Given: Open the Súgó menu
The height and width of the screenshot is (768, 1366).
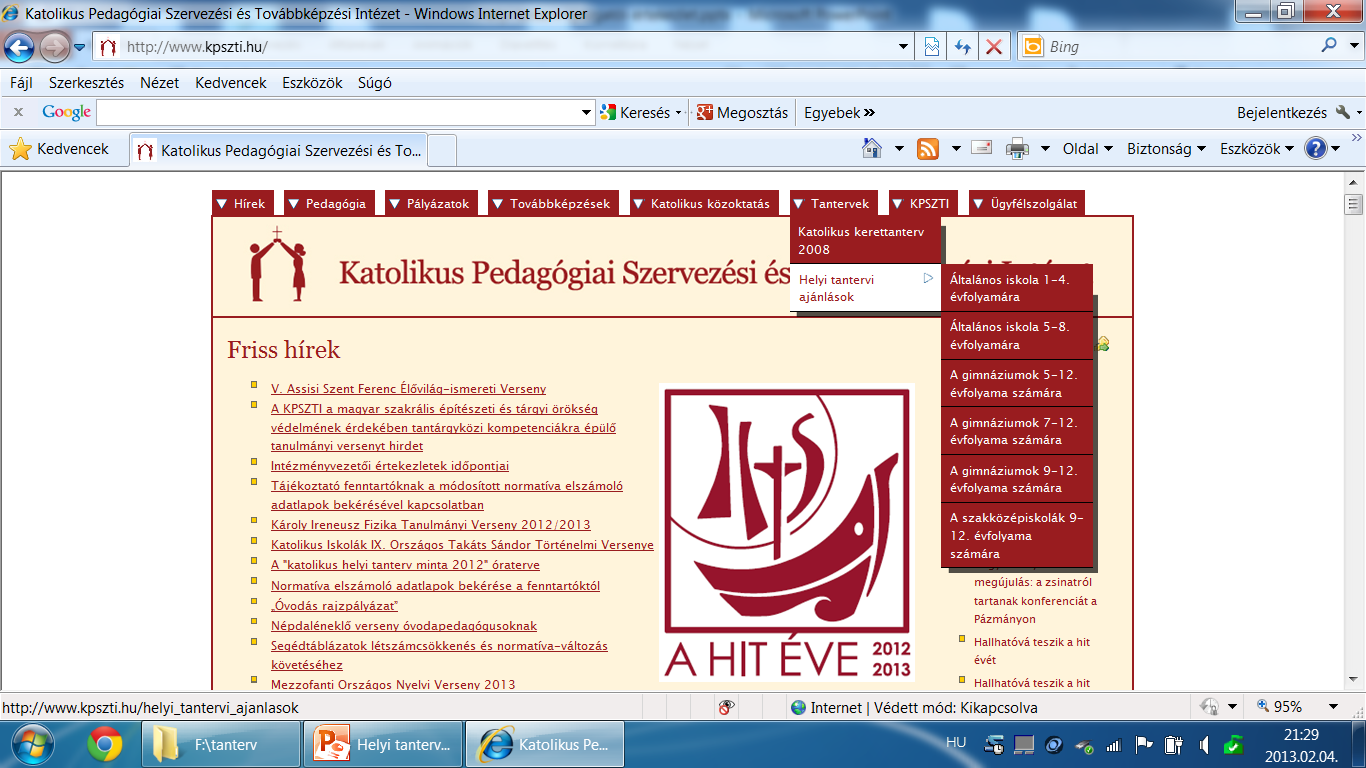Looking at the screenshot, I should 375,83.
